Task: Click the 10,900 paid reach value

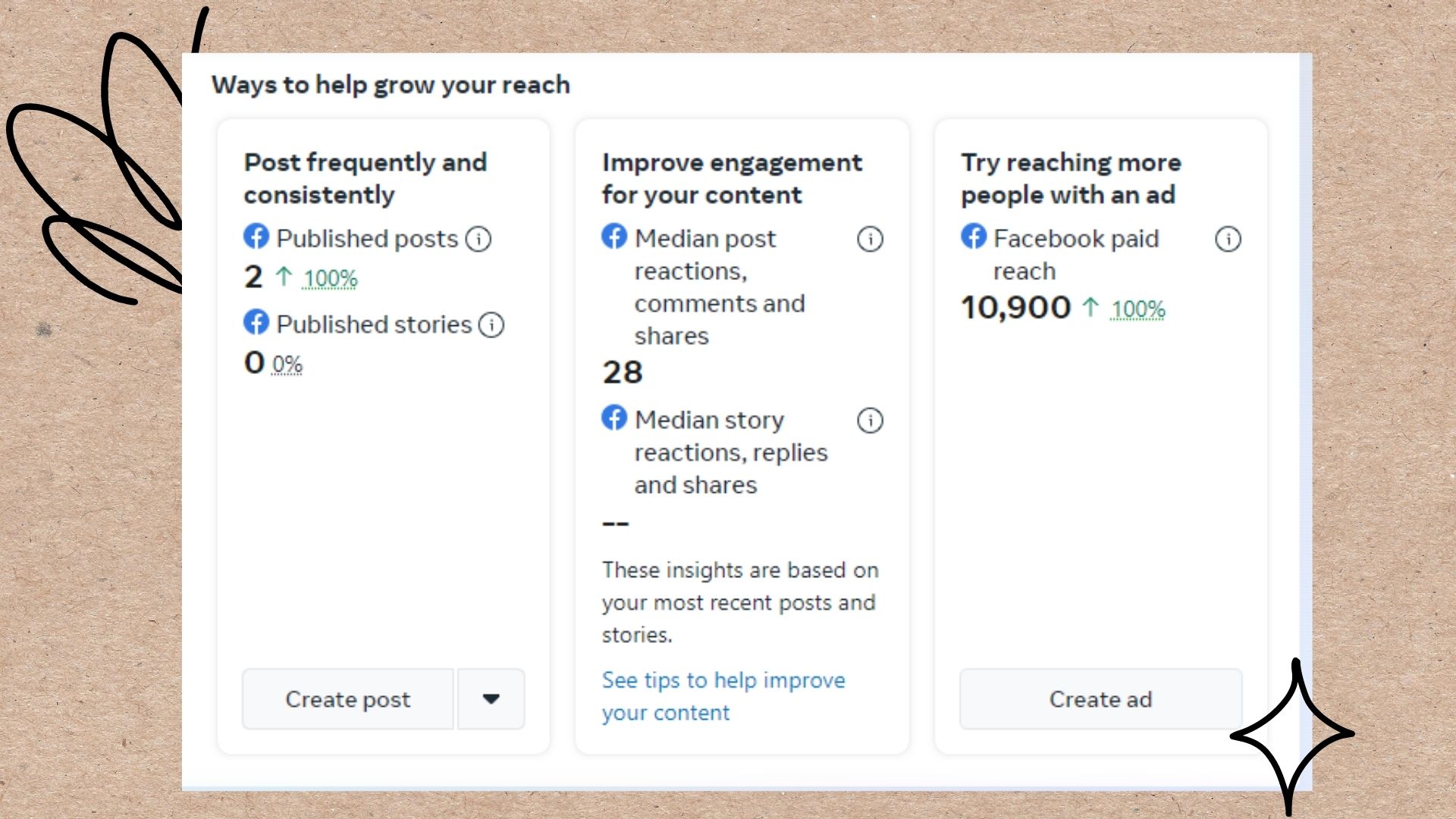Action: point(1015,308)
